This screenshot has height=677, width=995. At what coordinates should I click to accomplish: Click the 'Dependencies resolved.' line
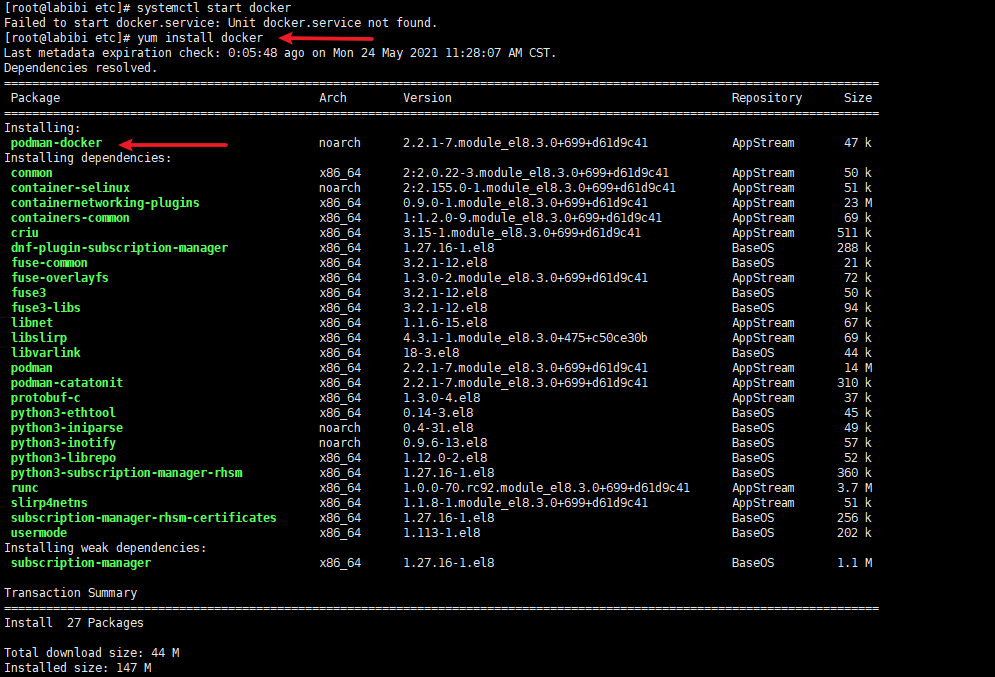(81, 68)
